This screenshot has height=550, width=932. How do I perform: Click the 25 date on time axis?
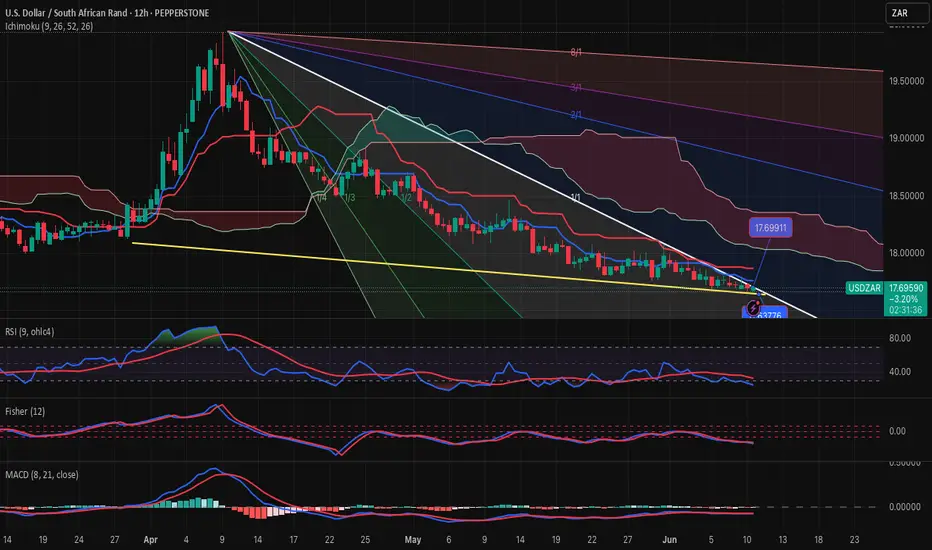point(365,540)
